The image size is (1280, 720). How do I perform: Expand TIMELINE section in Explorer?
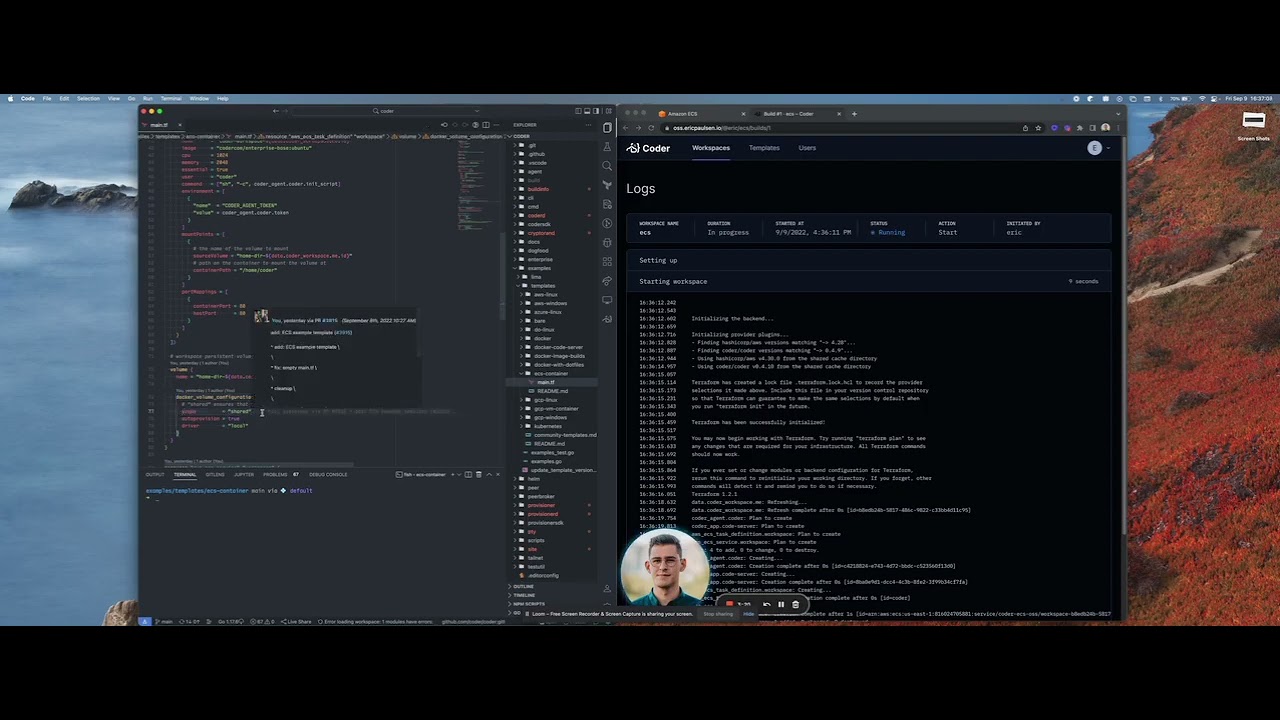[x=525, y=595]
